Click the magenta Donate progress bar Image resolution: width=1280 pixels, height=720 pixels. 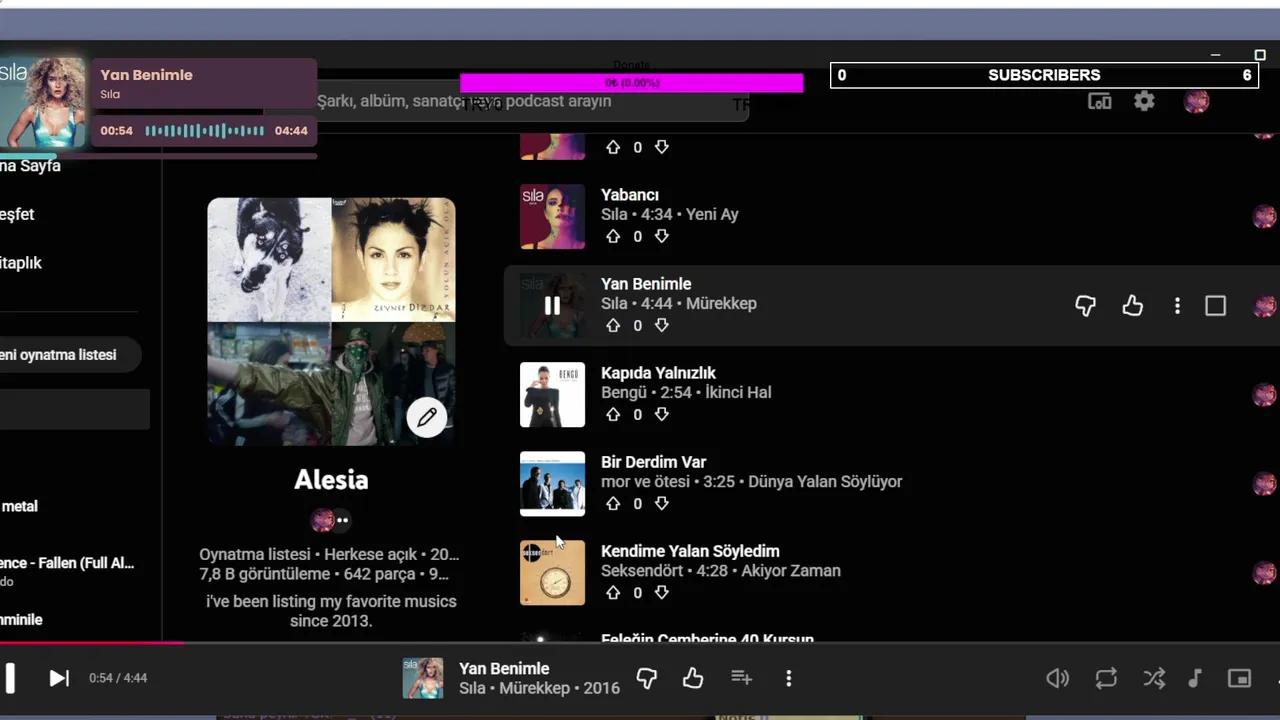pos(631,83)
